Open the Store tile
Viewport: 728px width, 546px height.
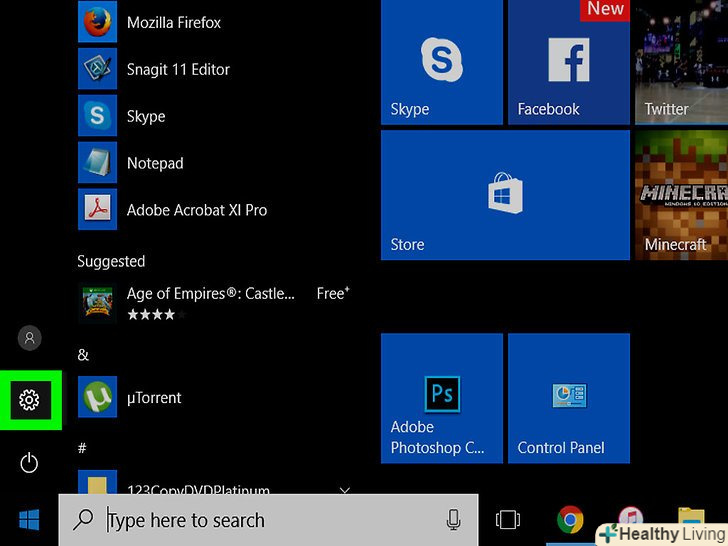505,195
